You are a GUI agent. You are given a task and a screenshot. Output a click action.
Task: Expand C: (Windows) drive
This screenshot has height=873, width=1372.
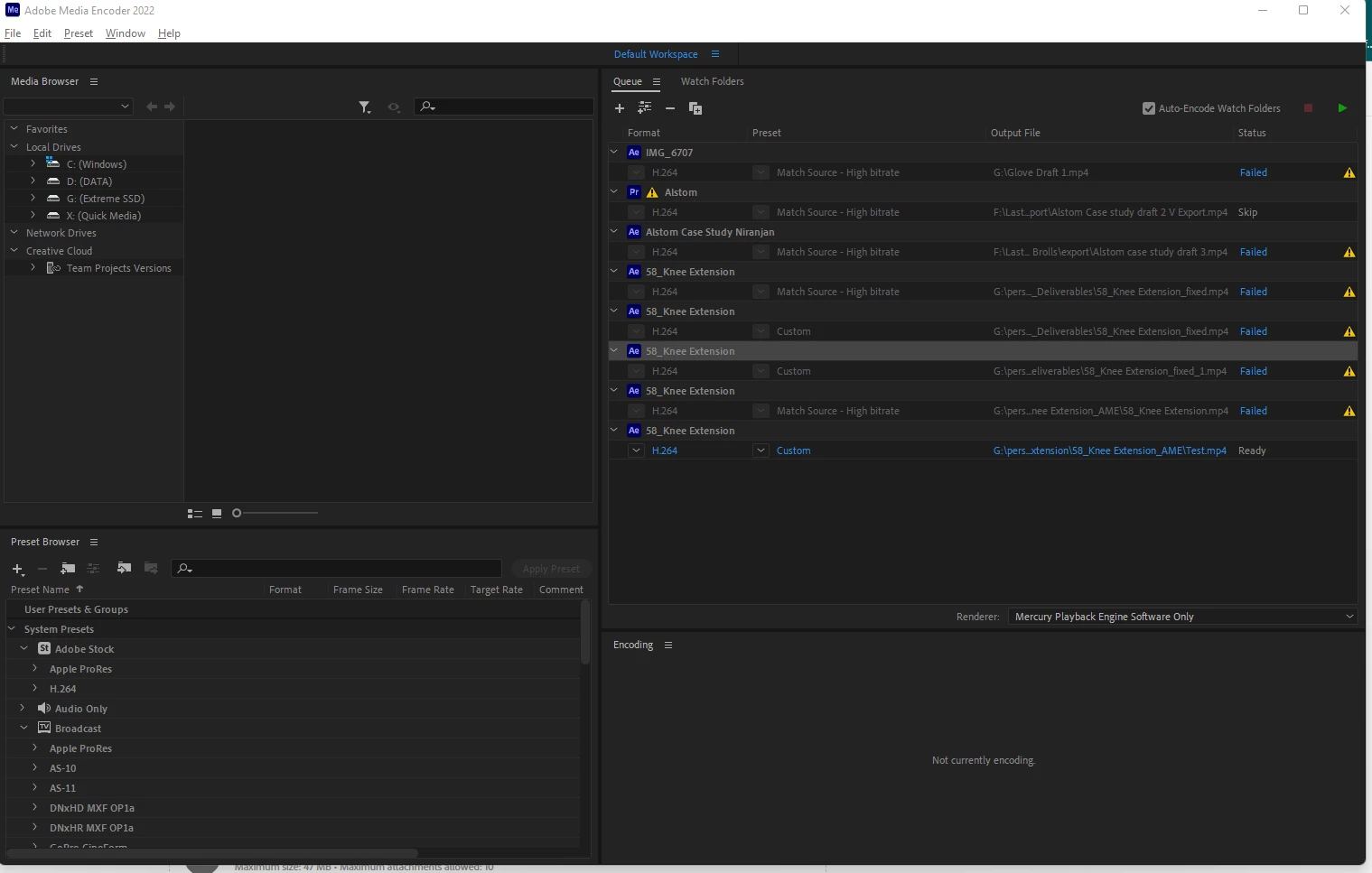pos(33,164)
